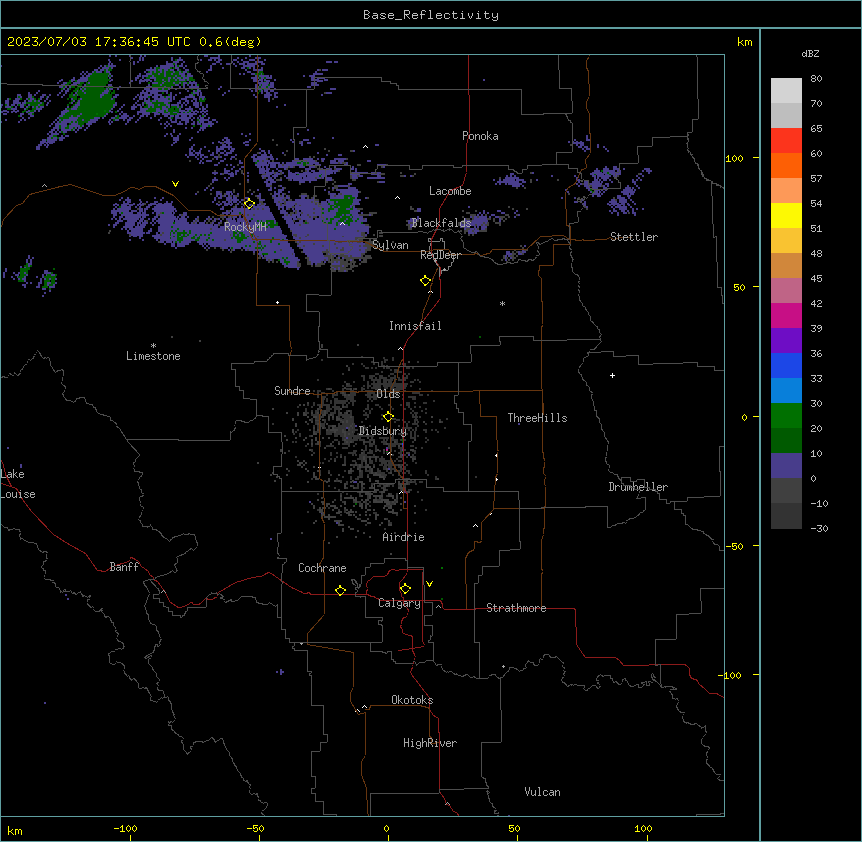
Task: Select the purple 10 dBZ legend color
Action: click(x=786, y=466)
